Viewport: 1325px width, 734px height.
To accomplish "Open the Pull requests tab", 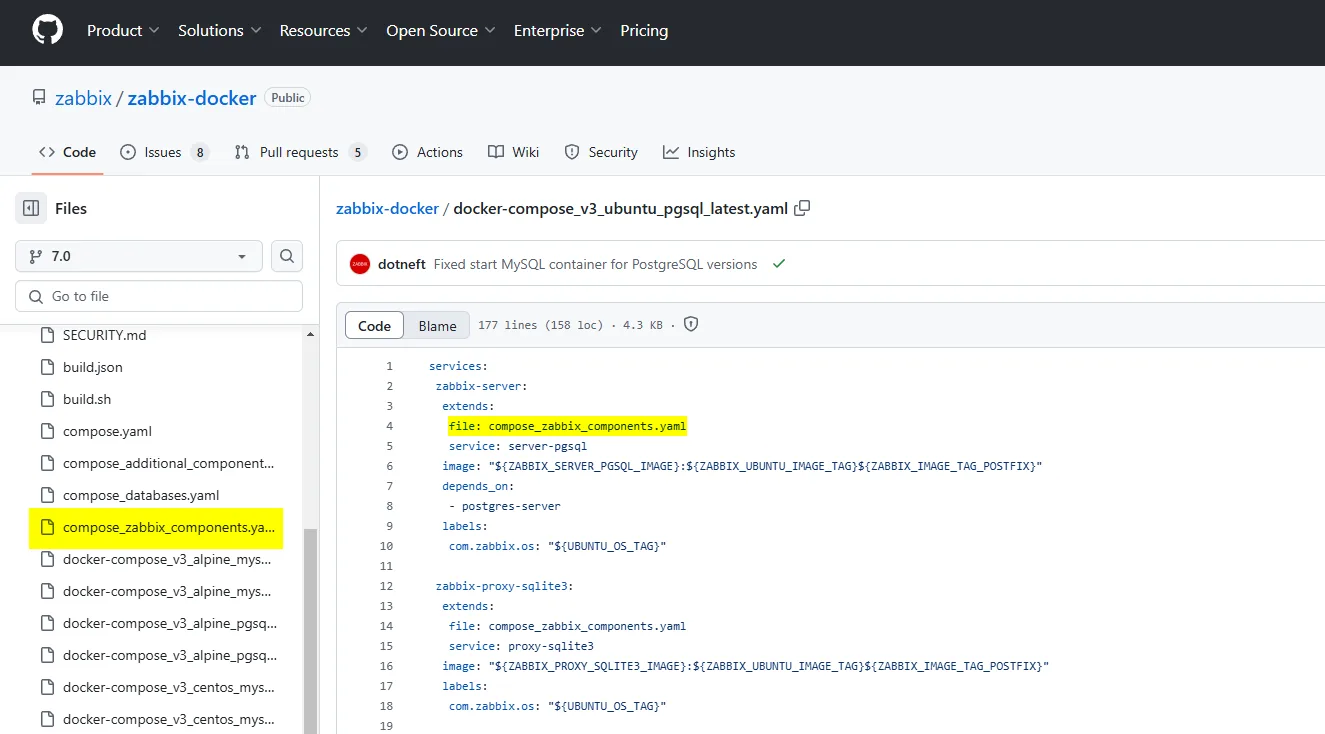I will click(300, 152).
